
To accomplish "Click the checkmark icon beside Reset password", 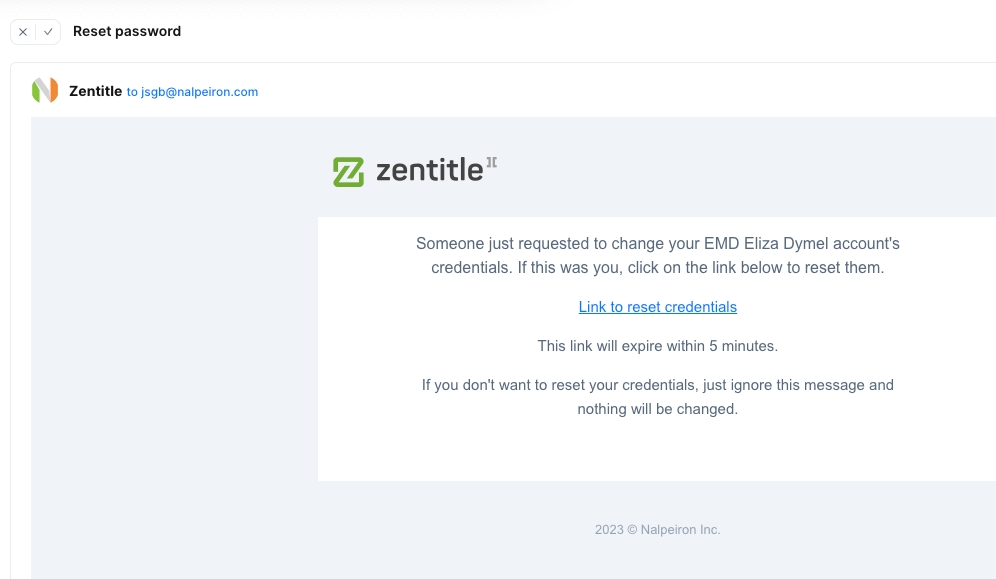I will click(x=48, y=32).
